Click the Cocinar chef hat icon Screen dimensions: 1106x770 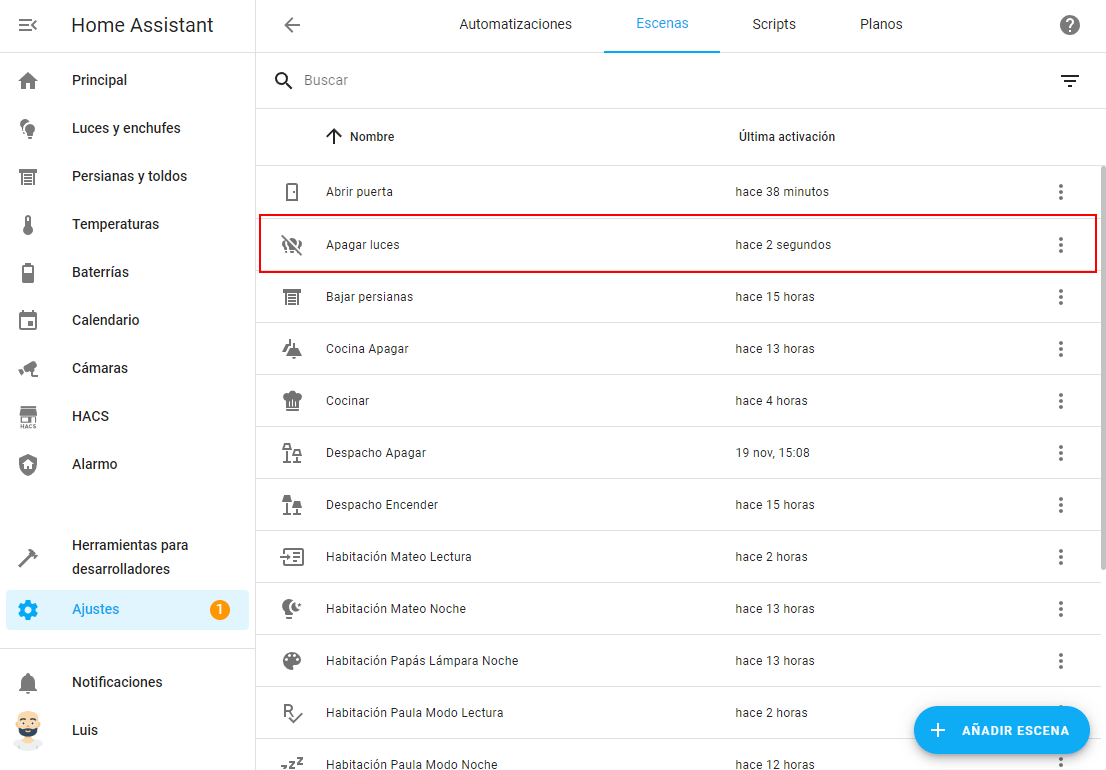coord(292,401)
